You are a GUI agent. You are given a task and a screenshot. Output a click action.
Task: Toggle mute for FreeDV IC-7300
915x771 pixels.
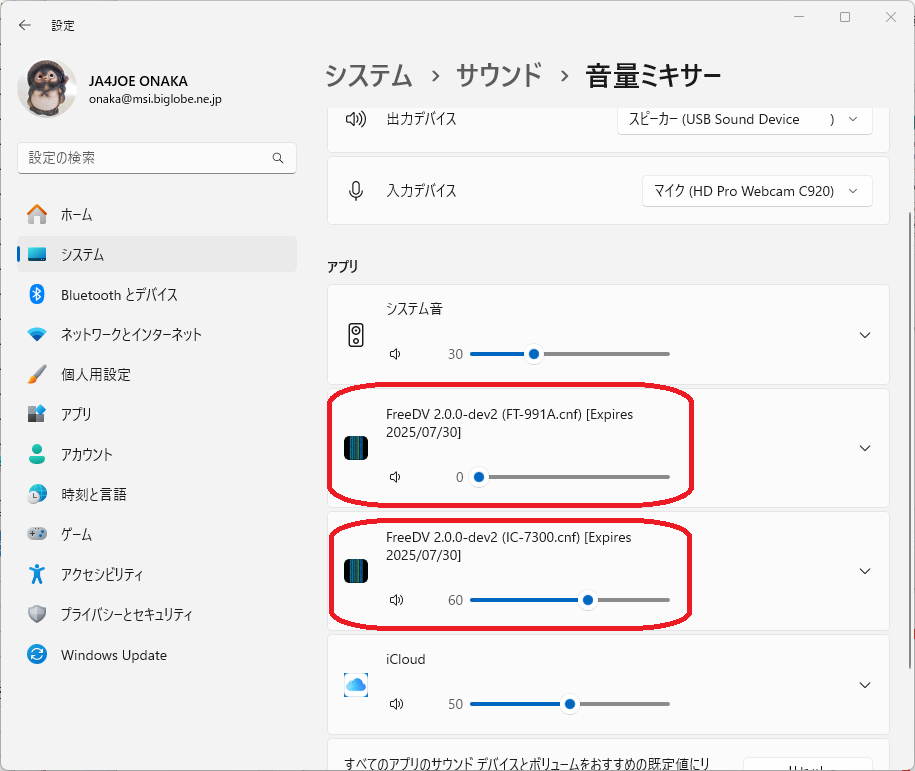point(396,600)
